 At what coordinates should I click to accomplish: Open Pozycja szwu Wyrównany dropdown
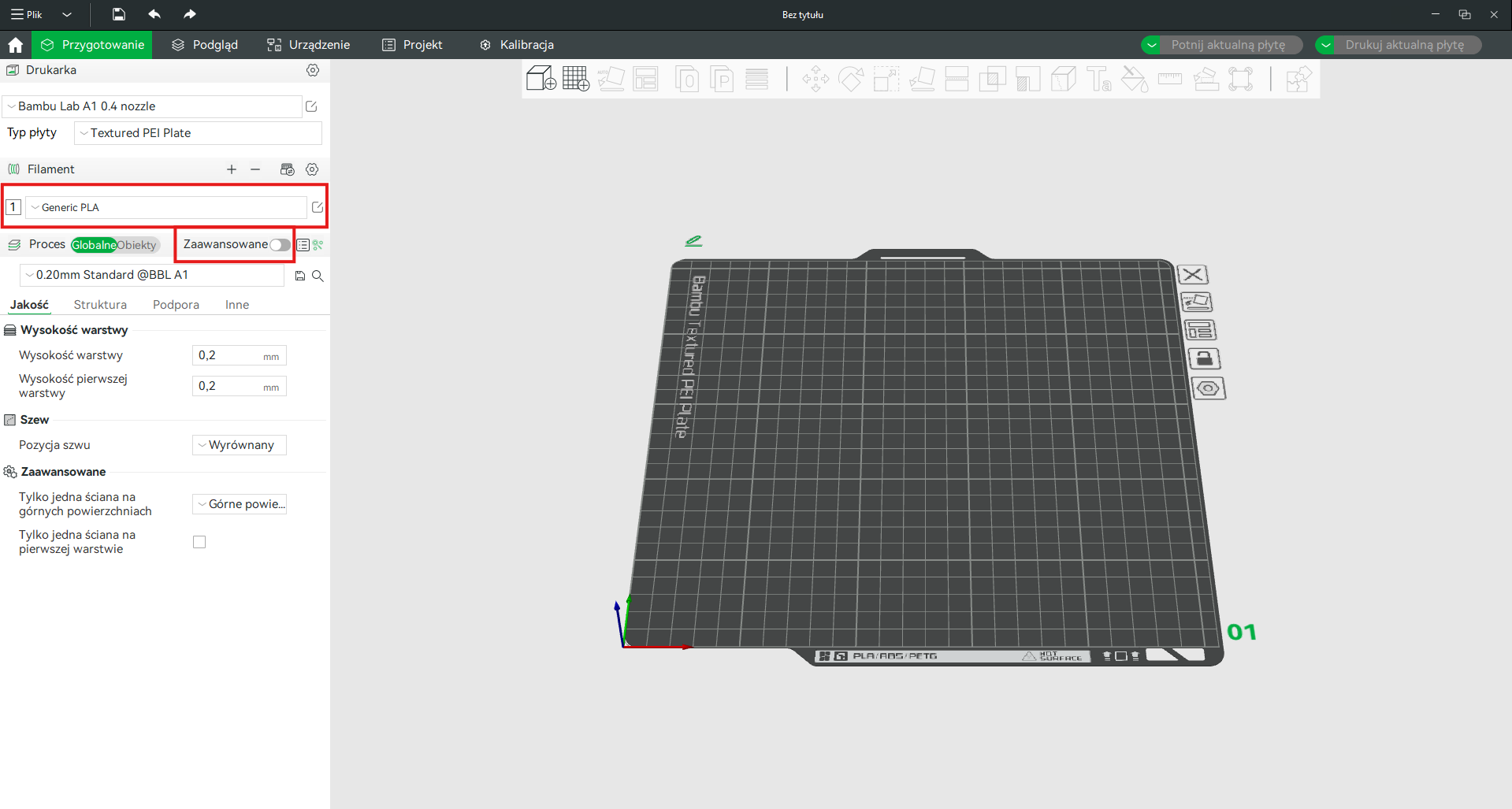tap(239, 445)
